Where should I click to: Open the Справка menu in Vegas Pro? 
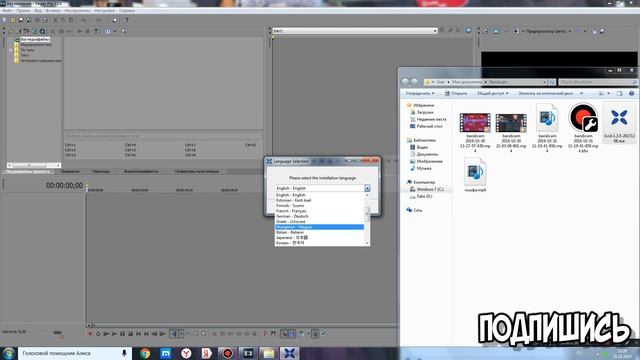point(127,11)
